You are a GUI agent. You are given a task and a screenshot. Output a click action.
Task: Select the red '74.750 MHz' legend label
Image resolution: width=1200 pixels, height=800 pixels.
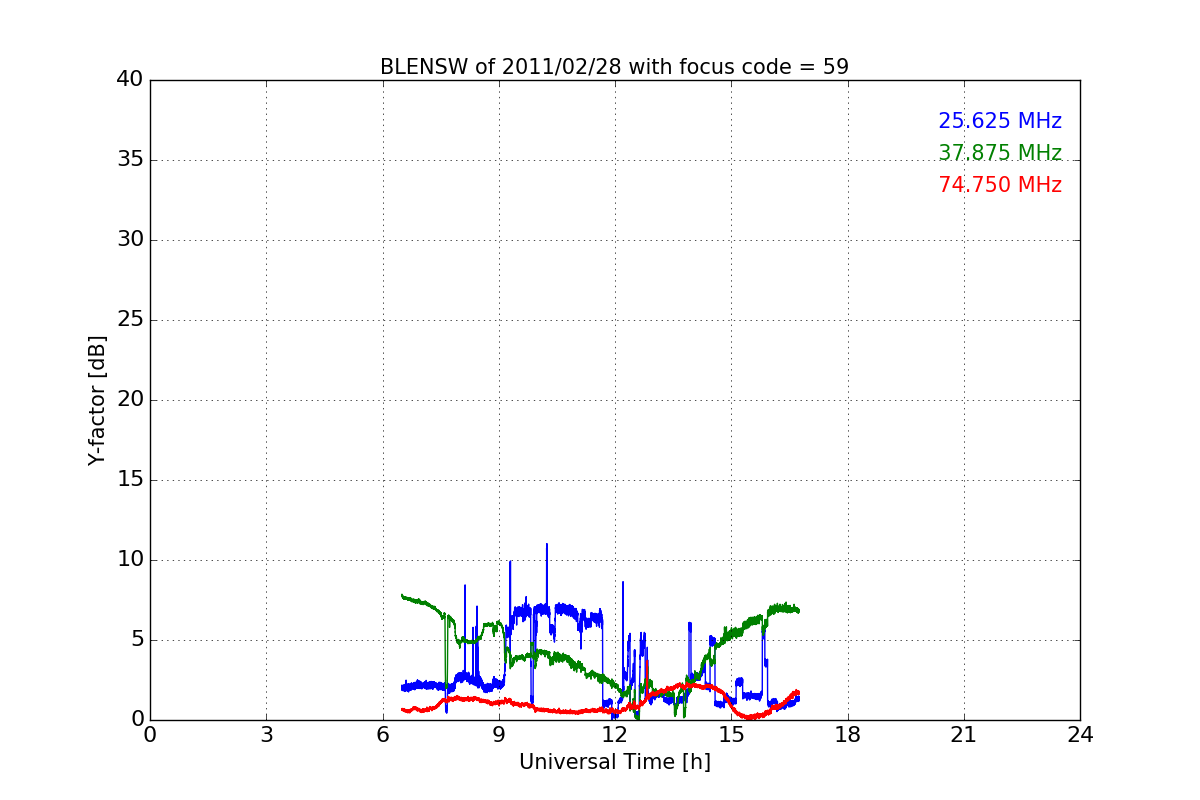pos(1000,185)
